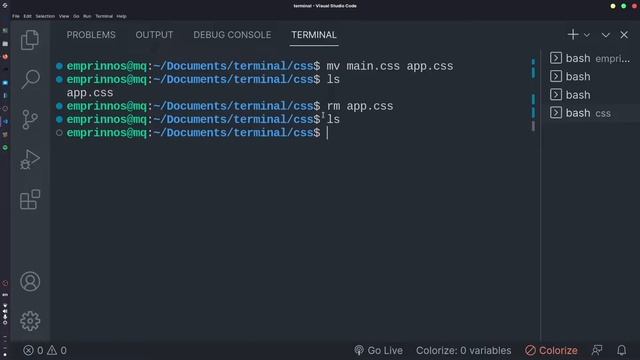Focus the terminal input at the cursor
640x360 pixels.
pyautogui.click(x=327, y=133)
